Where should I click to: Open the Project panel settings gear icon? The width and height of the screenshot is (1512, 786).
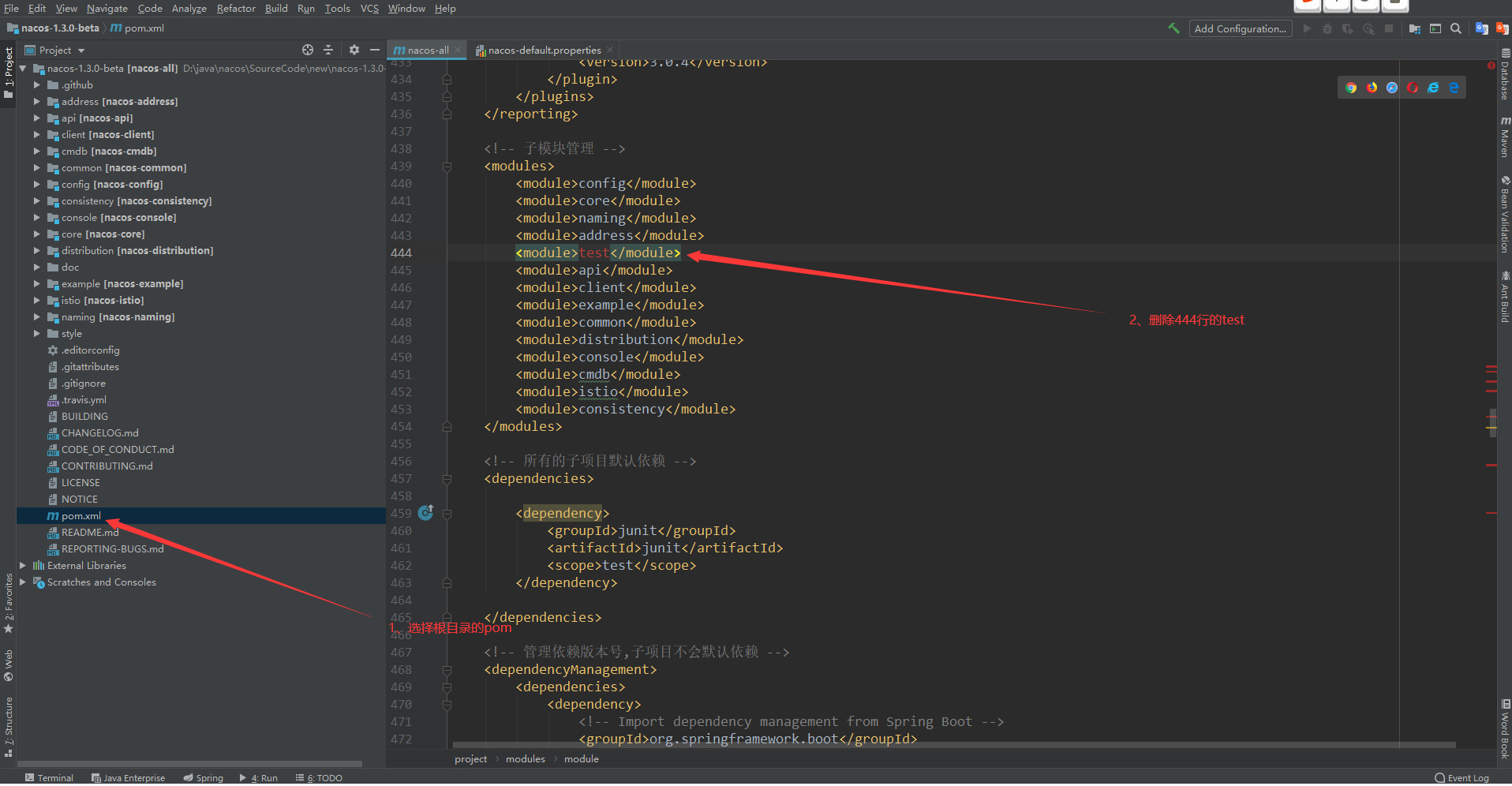pos(354,49)
